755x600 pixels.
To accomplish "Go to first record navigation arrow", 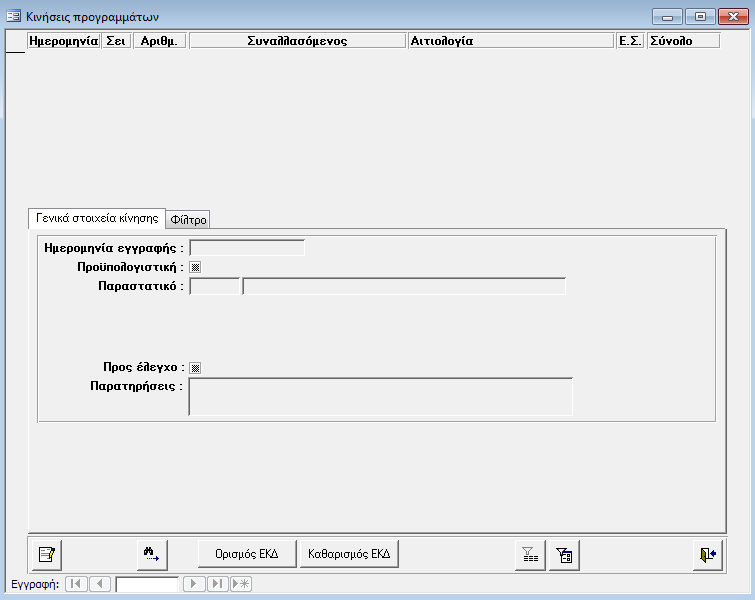I will pyautogui.click(x=76, y=584).
